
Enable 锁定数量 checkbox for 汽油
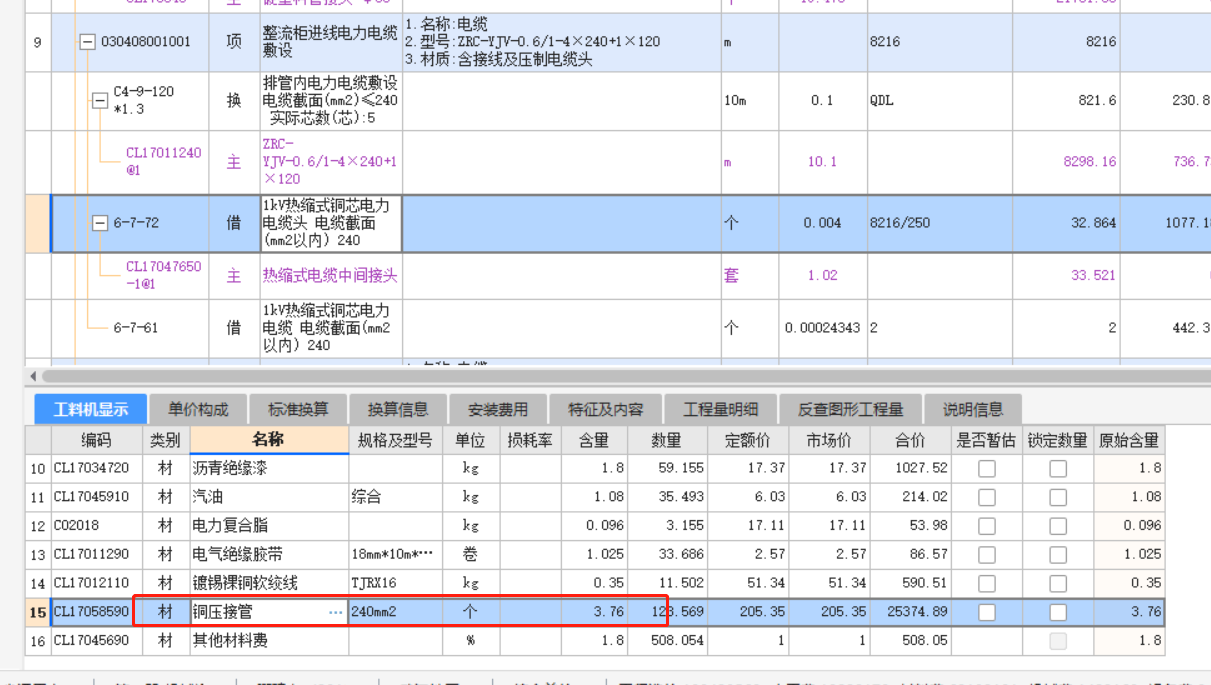point(1058,497)
